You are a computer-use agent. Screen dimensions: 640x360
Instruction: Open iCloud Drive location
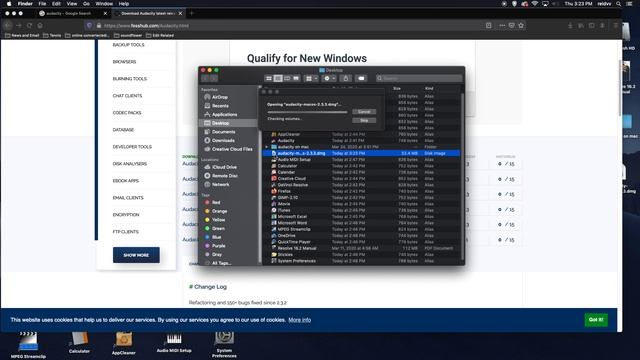tap(224, 167)
